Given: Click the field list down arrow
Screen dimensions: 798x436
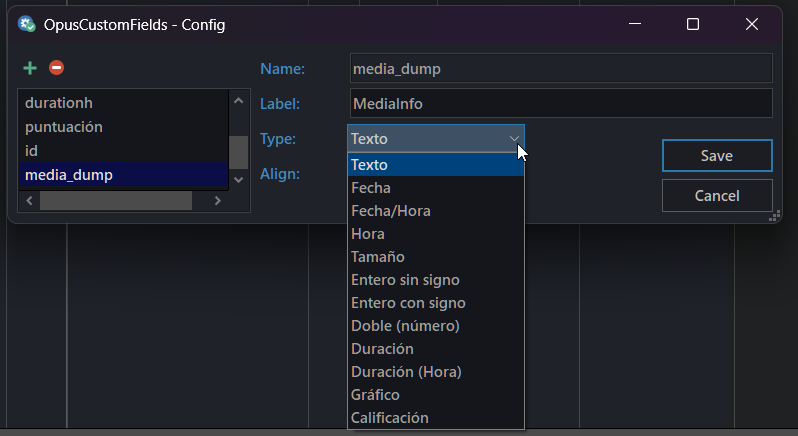Looking at the screenshot, I should point(238,180).
